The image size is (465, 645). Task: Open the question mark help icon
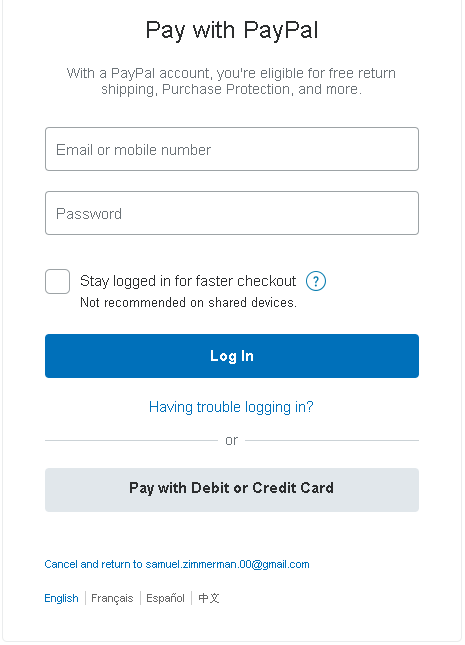tap(316, 281)
